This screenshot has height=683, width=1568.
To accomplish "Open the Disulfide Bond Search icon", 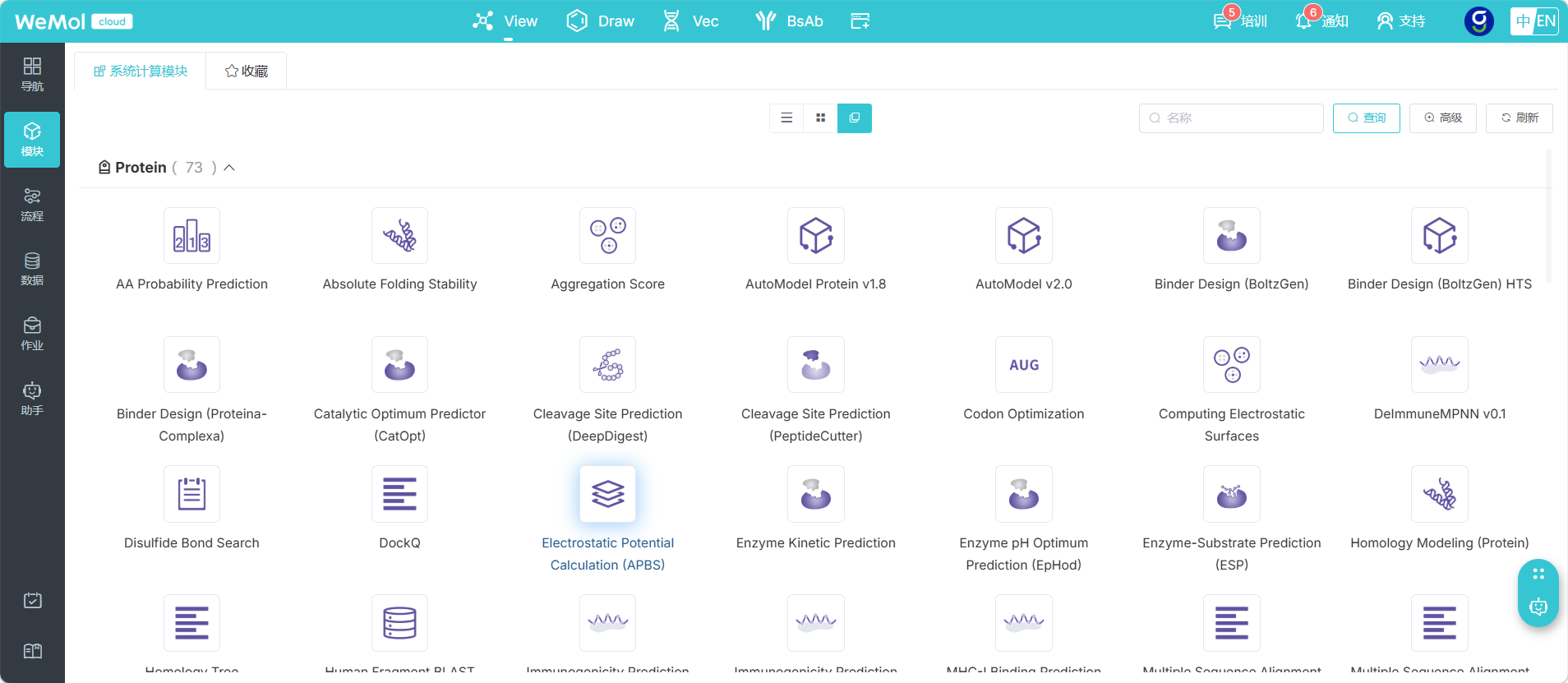I will pyautogui.click(x=191, y=494).
